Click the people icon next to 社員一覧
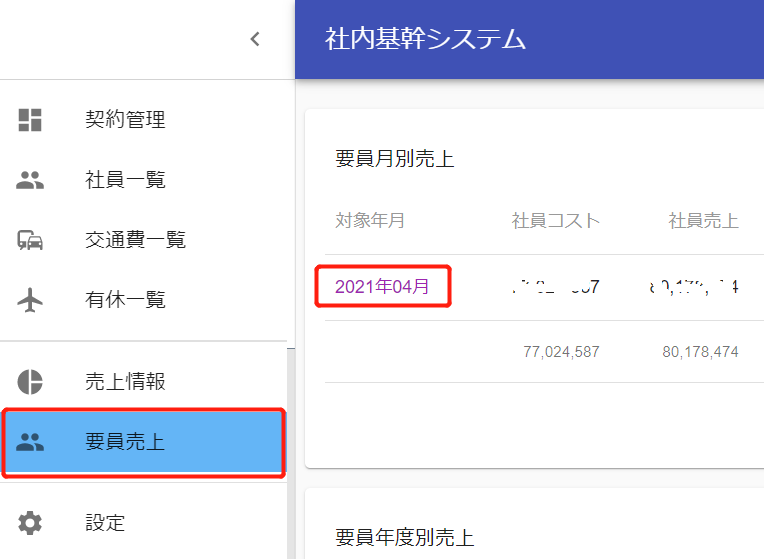764x559 pixels. (x=31, y=181)
